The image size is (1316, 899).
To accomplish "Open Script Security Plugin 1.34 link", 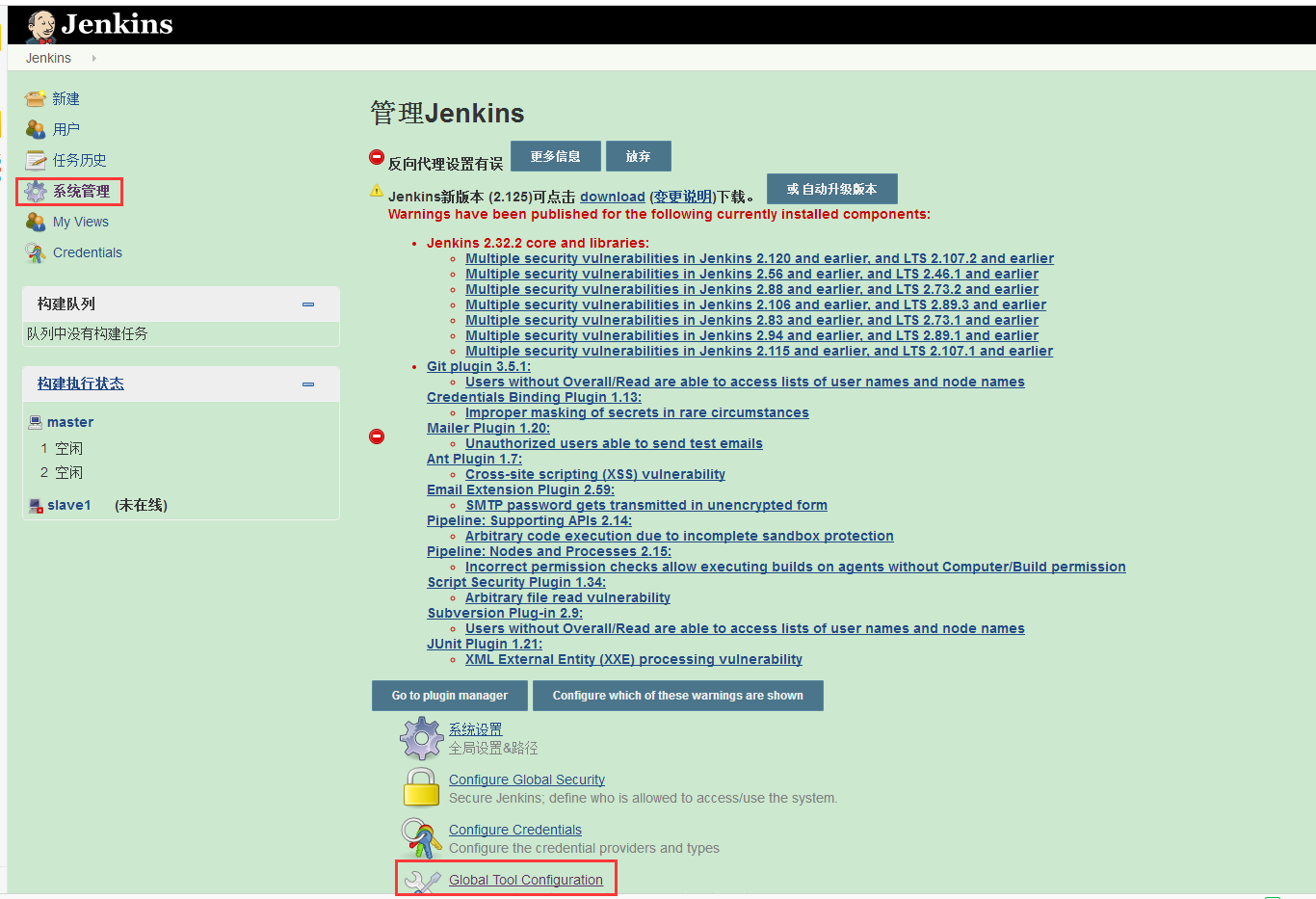I will point(516,582).
